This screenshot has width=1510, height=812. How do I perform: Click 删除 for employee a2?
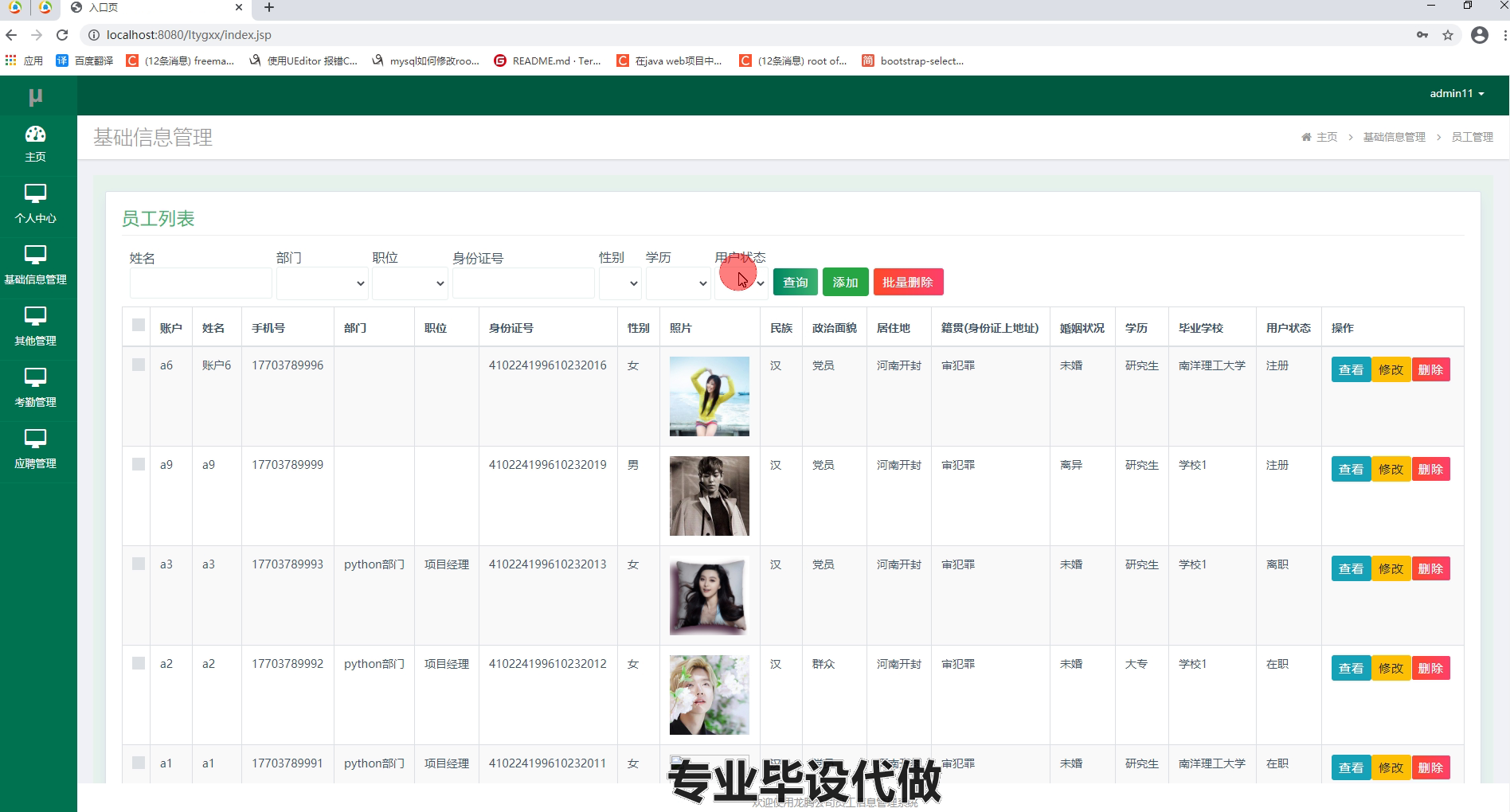1430,668
